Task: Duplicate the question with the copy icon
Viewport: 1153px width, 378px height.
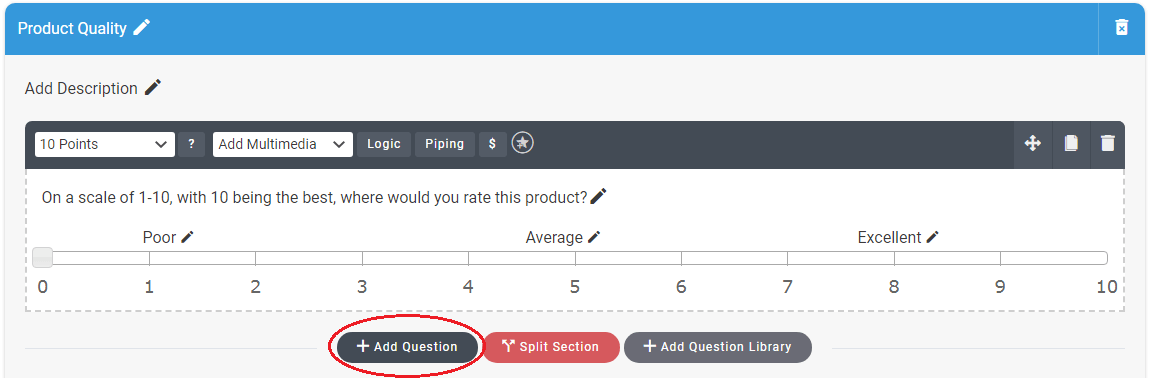Action: (1071, 143)
